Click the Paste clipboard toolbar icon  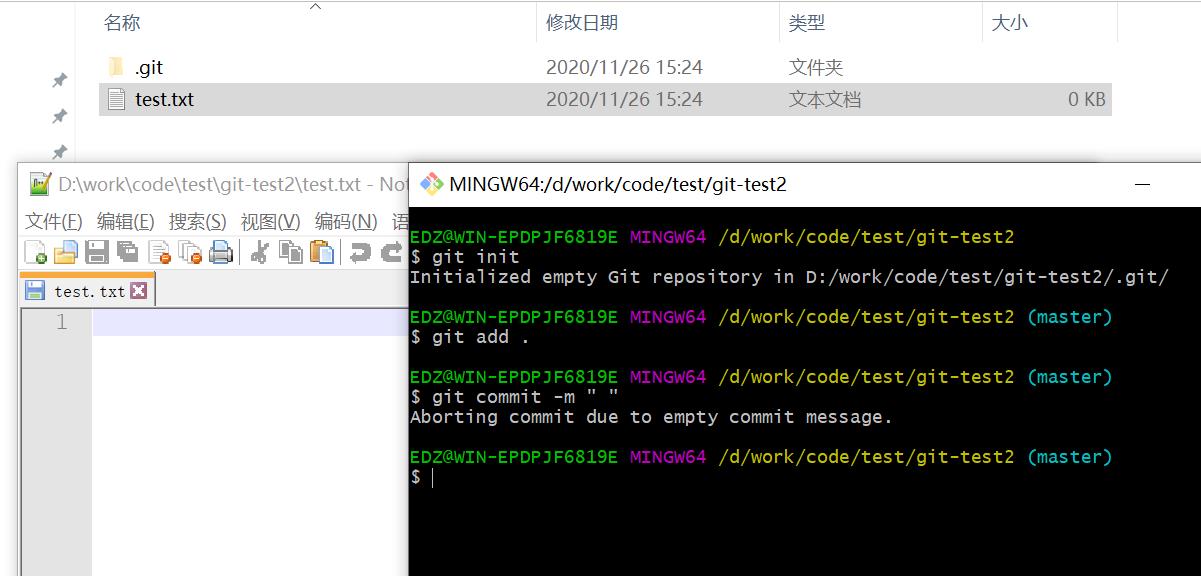[x=322, y=252]
